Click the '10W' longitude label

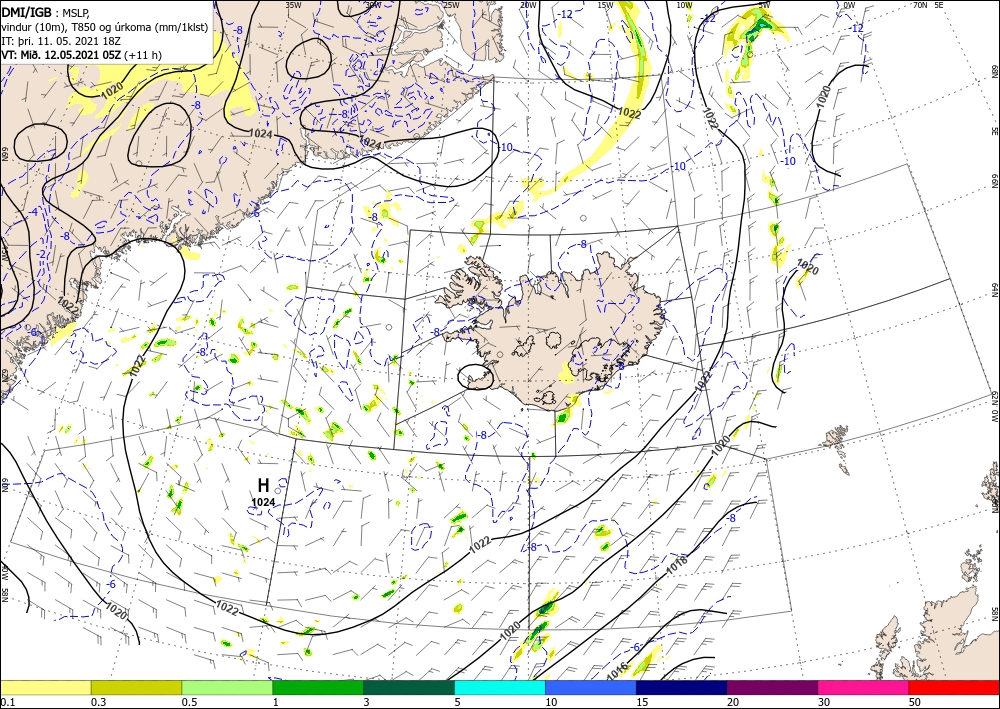tap(684, 5)
